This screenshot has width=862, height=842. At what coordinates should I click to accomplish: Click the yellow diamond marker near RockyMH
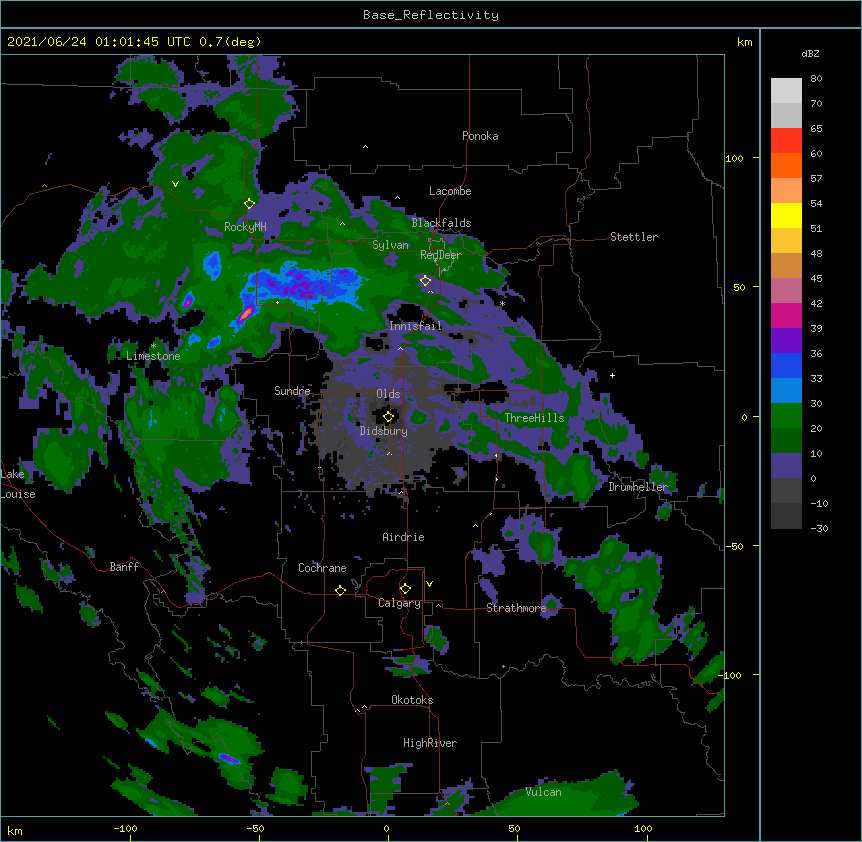point(249,204)
